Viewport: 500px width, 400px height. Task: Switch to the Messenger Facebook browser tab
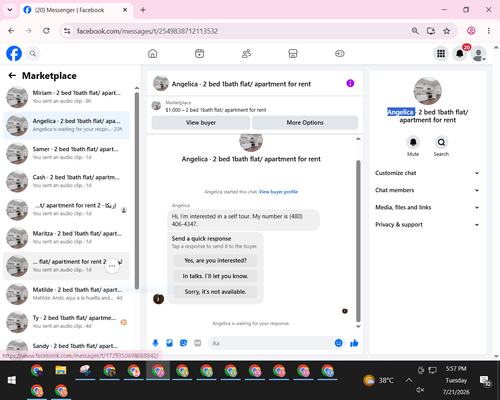pyautogui.click(x=76, y=10)
